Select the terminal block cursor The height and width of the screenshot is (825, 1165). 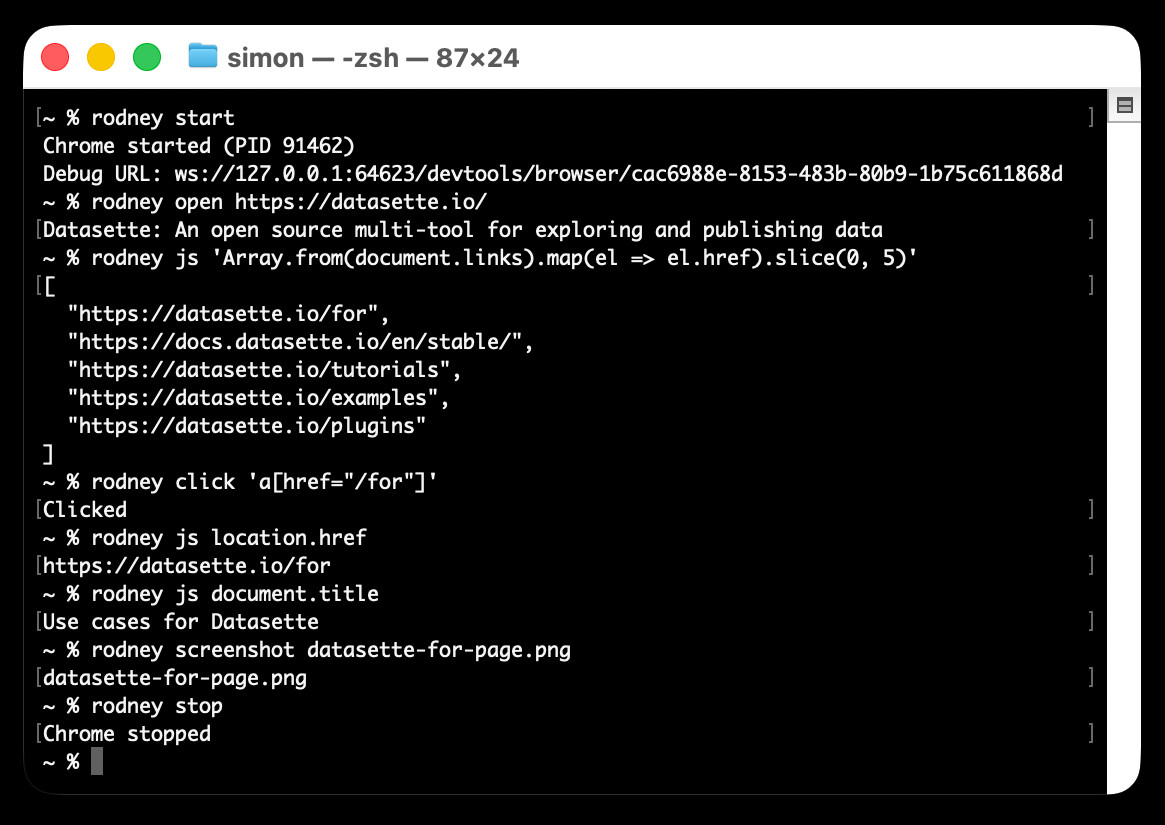coord(95,761)
